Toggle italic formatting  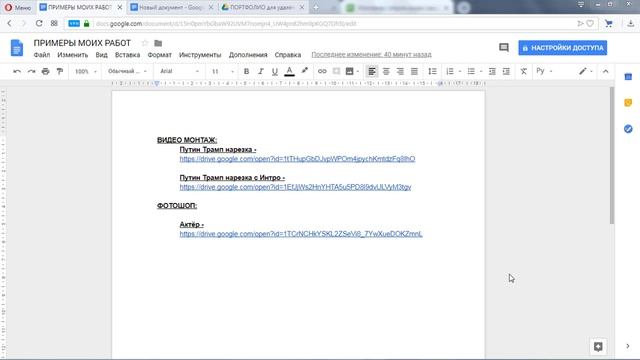[x=260, y=71]
